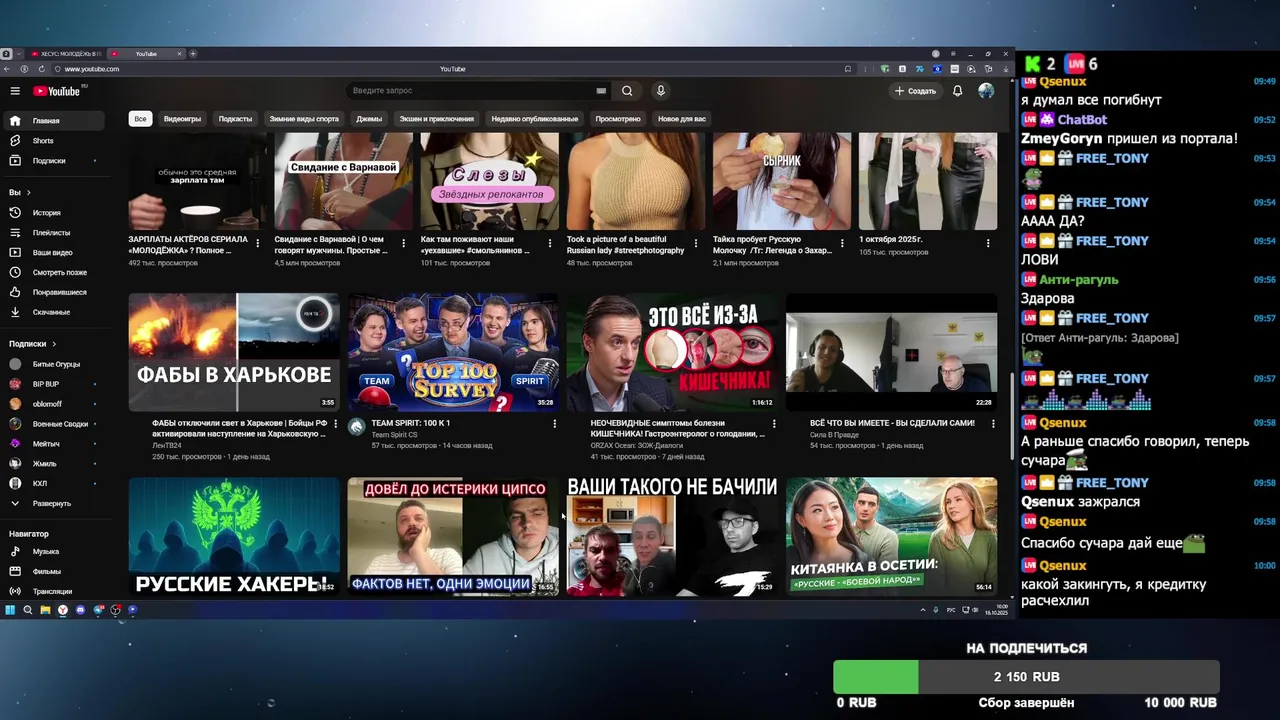
Task: Click the YouTube logo
Action: point(57,91)
